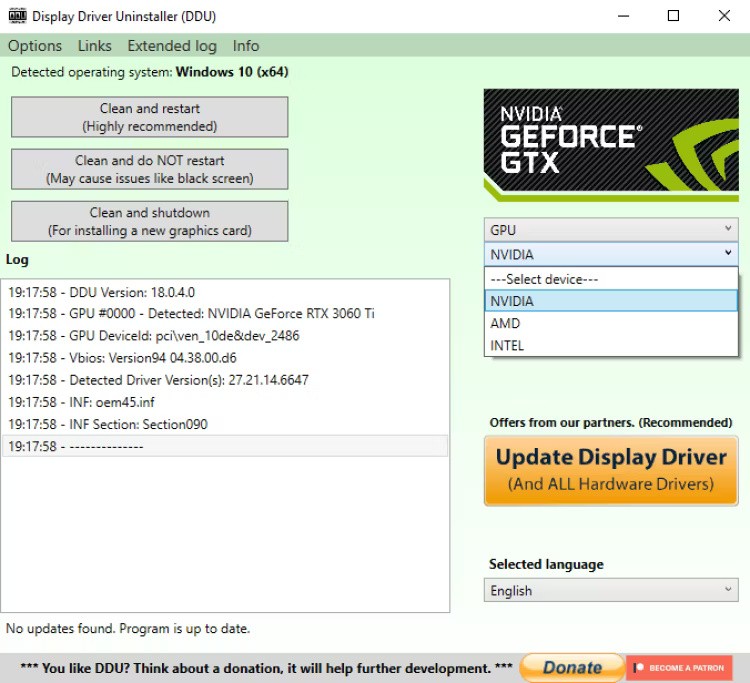Open the Info menu
Image resolution: width=750 pixels, height=683 pixels.
(246, 46)
